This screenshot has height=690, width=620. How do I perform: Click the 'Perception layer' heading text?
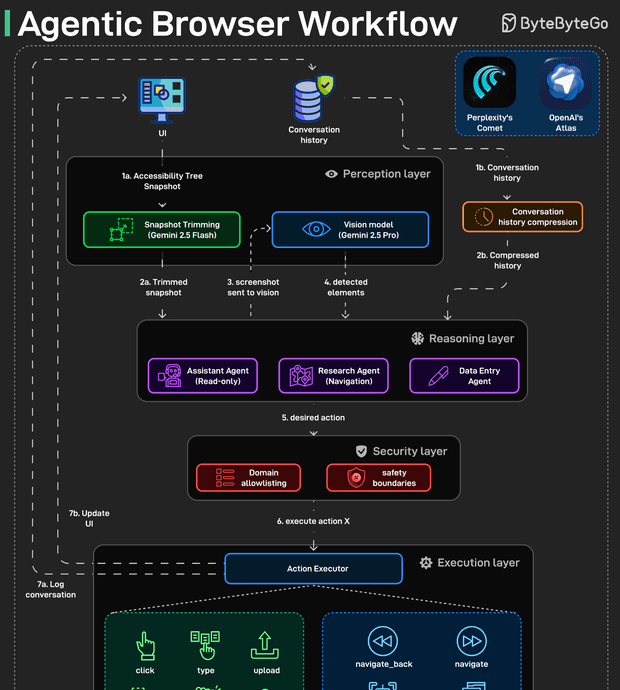coord(386,174)
